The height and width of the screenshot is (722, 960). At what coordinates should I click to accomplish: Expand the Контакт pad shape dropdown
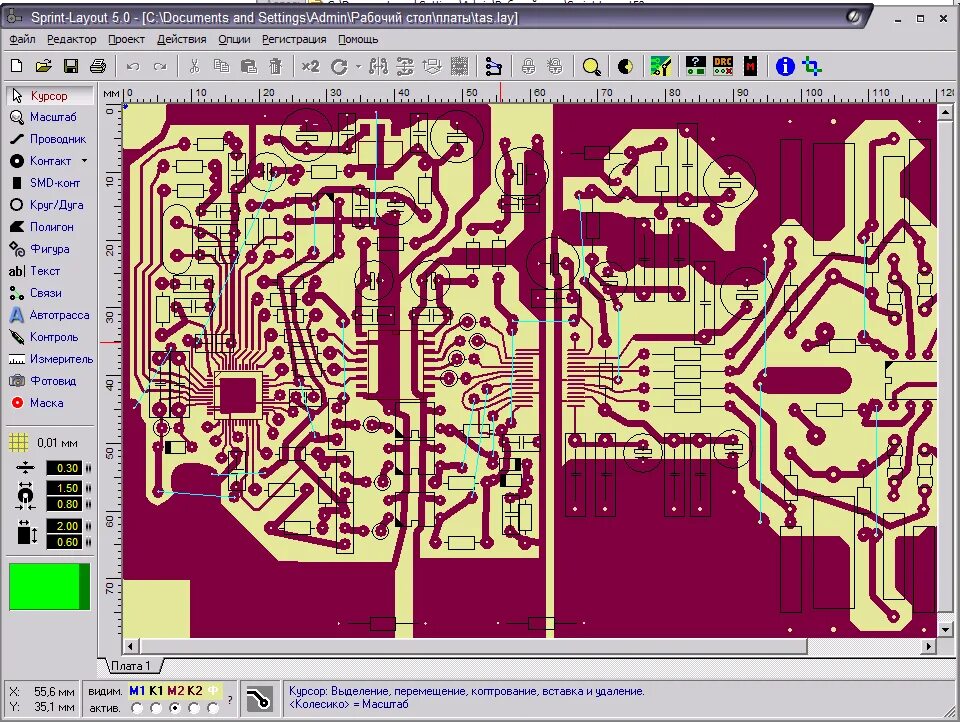point(84,161)
